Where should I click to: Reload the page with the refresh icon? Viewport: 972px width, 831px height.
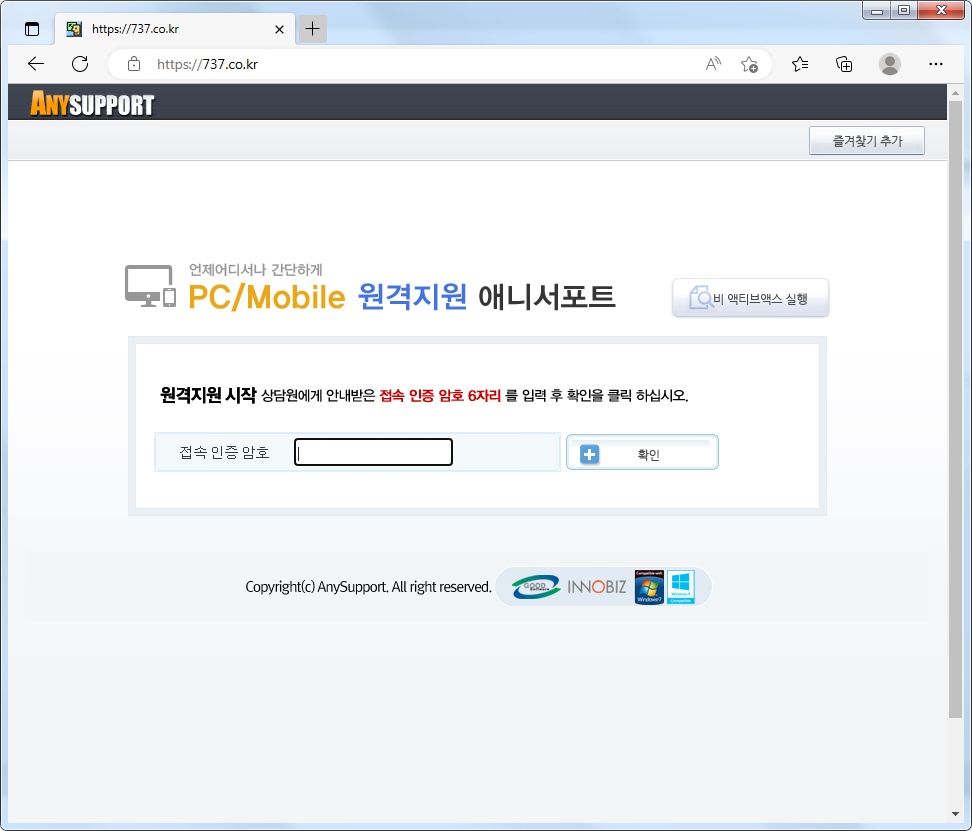click(x=80, y=64)
